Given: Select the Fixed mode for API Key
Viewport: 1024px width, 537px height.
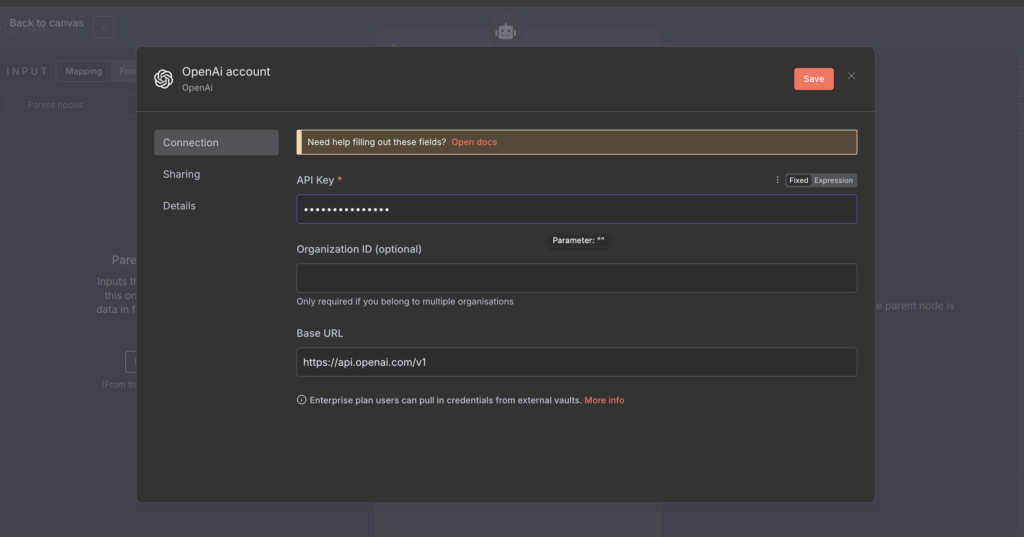Looking at the screenshot, I should pyautogui.click(x=798, y=180).
